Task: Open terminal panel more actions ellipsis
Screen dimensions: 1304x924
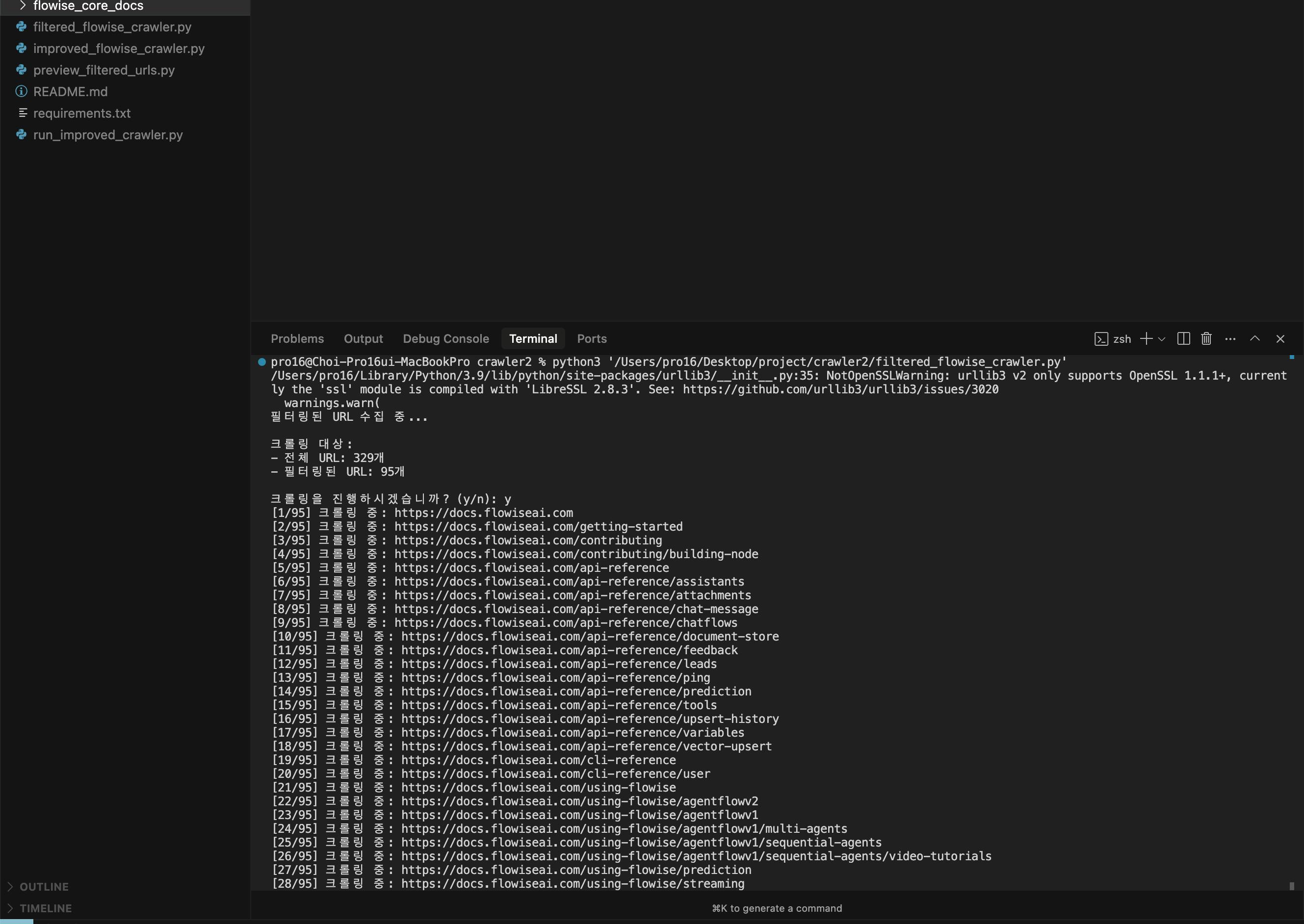Action: 1230,339
